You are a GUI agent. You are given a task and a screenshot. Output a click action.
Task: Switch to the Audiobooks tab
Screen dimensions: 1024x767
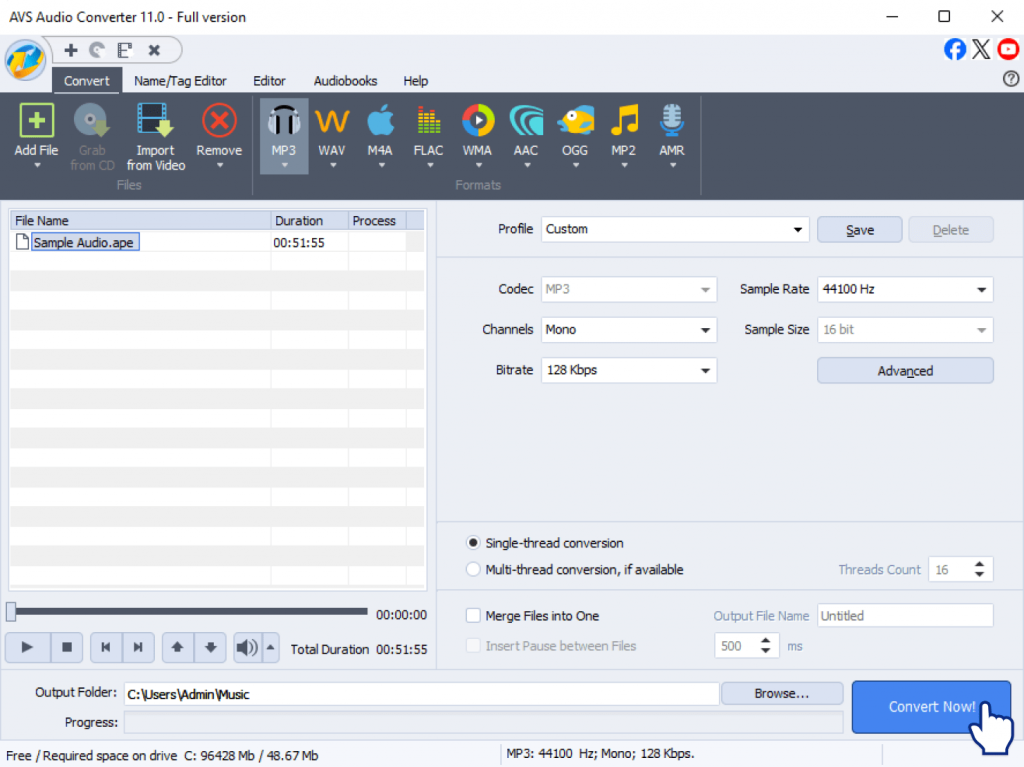tap(345, 81)
